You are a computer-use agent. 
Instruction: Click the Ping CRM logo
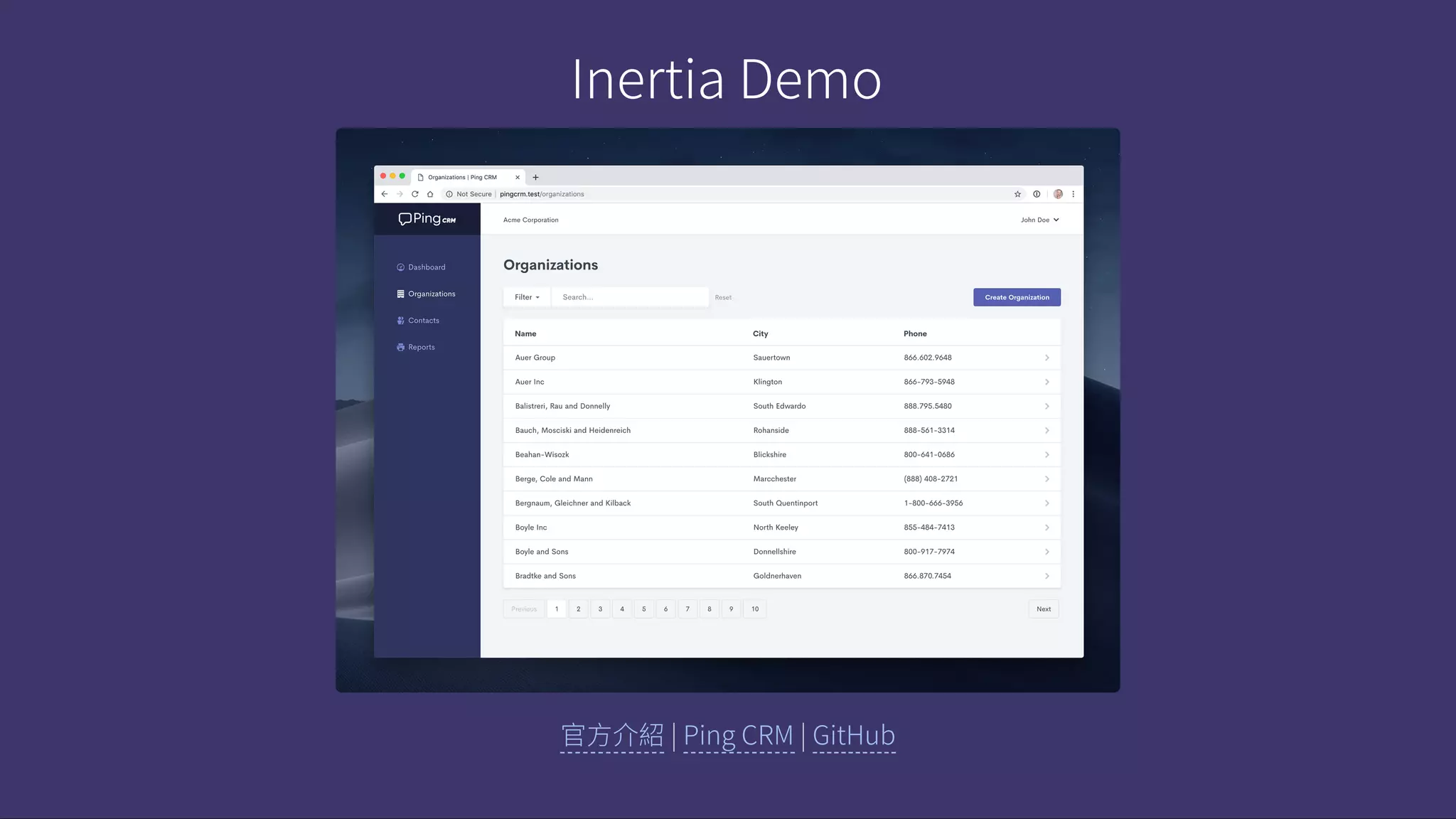pyautogui.click(x=427, y=219)
